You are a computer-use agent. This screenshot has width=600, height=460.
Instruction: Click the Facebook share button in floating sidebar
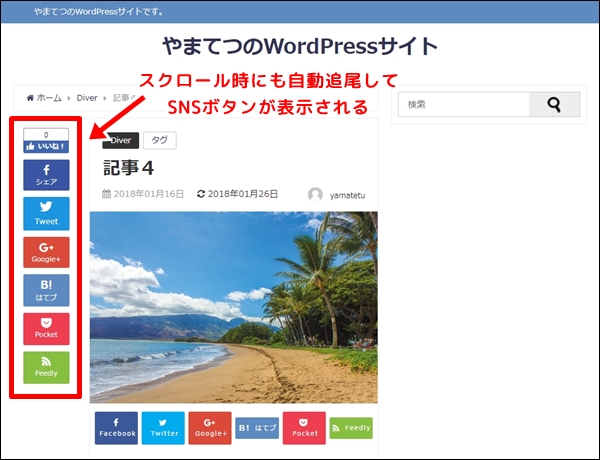[x=46, y=175]
